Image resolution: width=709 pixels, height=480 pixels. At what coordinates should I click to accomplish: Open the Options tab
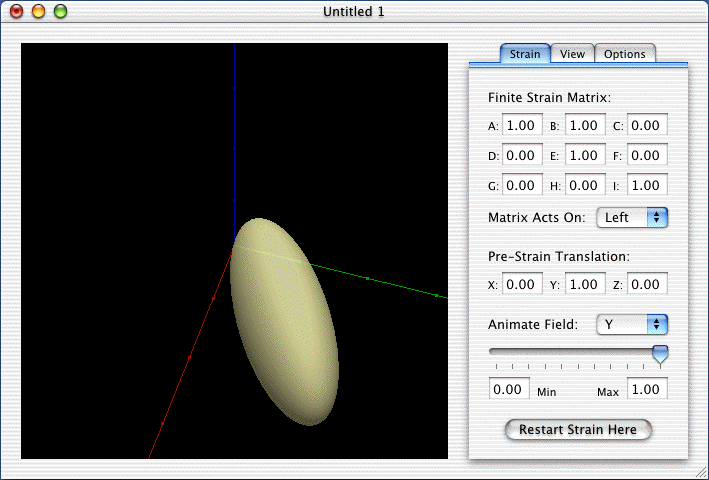point(625,54)
